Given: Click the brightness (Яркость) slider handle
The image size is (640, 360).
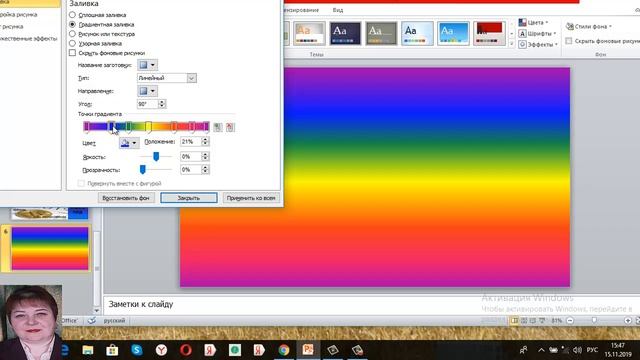Looking at the screenshot, I should pos(156,156).
